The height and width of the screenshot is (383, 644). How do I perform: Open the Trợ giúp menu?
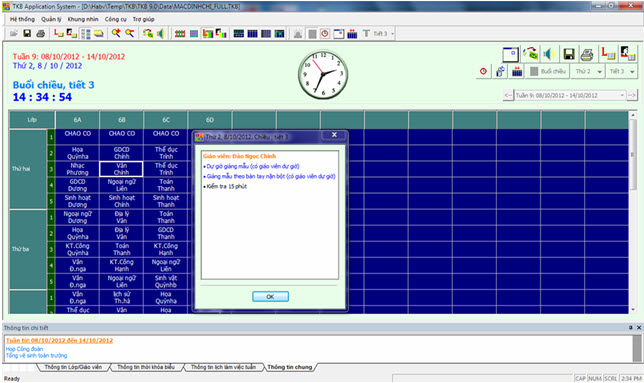pyautogui.click(x=143, y=19)
